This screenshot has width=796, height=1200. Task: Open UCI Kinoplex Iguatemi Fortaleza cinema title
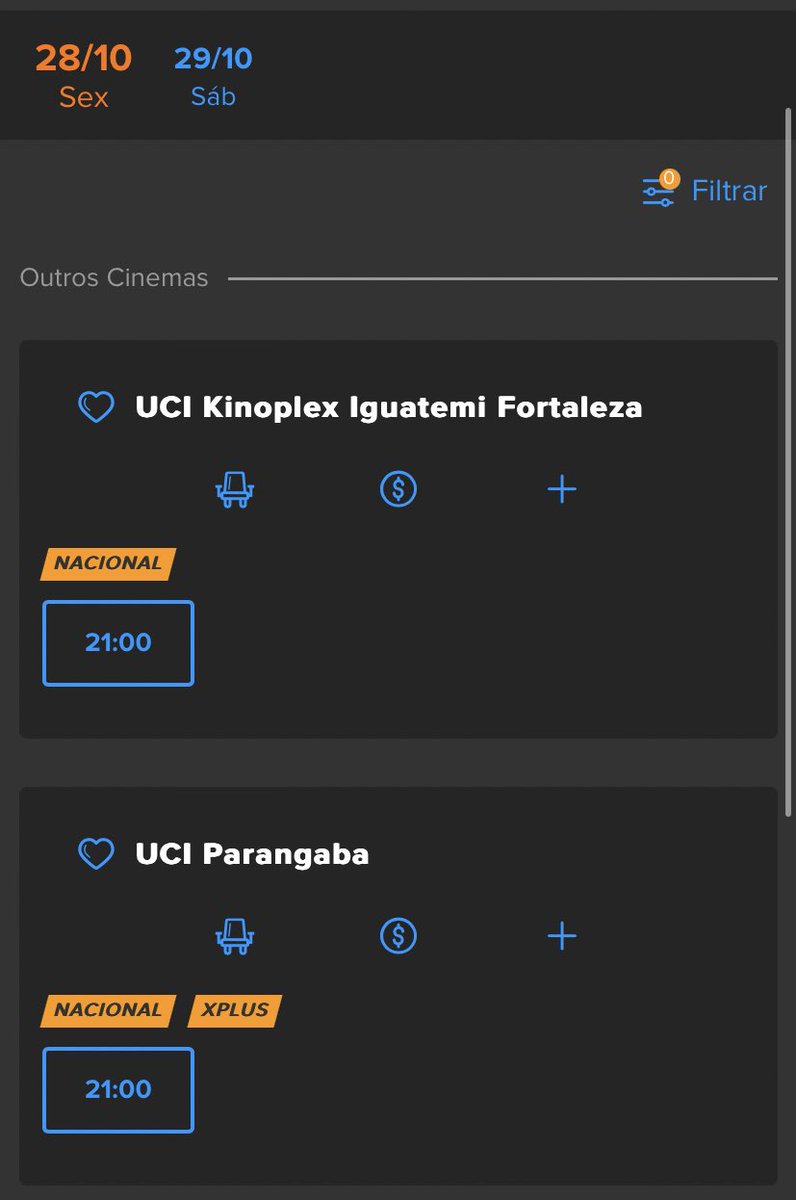389,408
